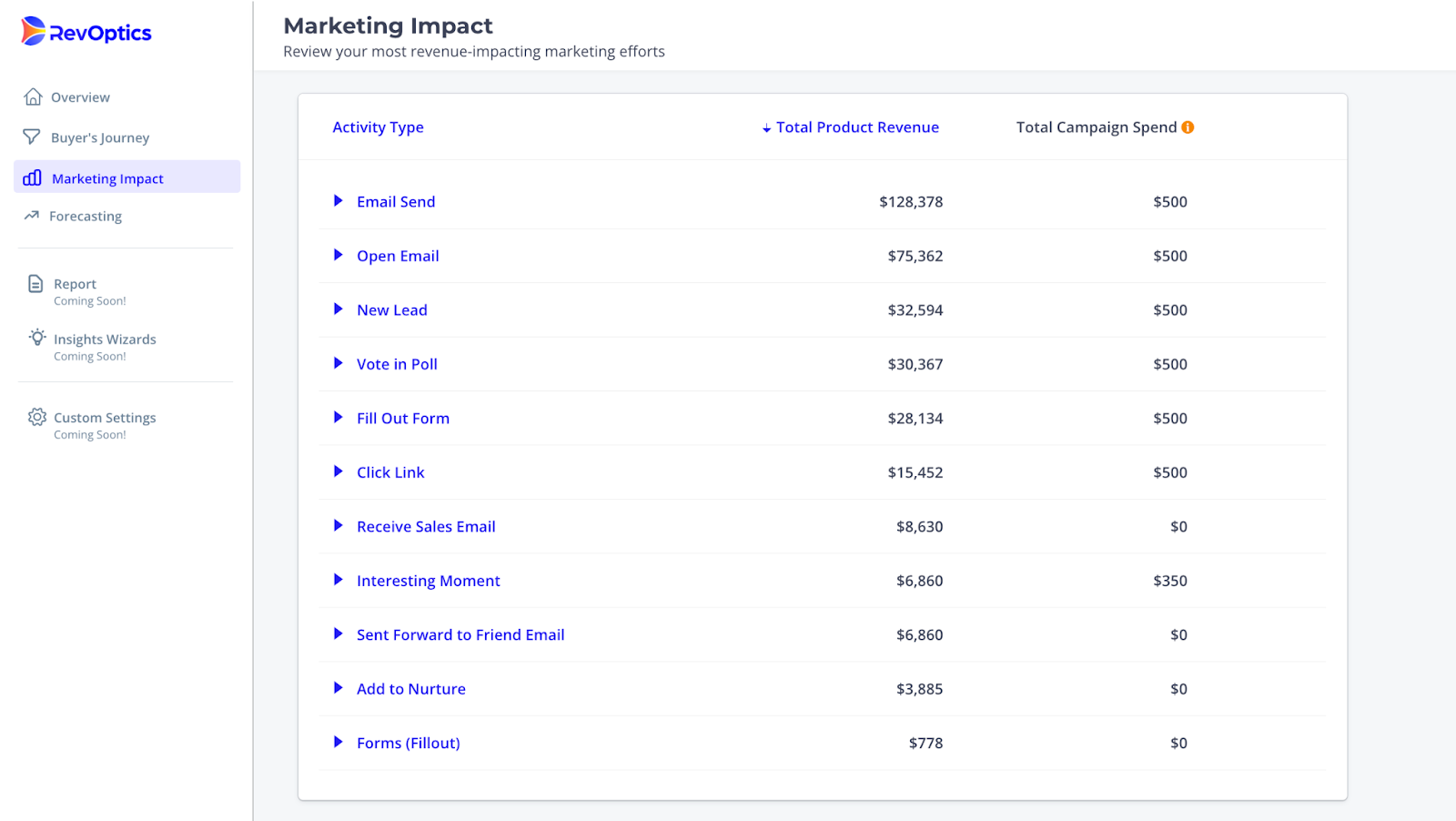Sort by Total Product Revenue column
The image size is (1456, 821).
(856, 127)
